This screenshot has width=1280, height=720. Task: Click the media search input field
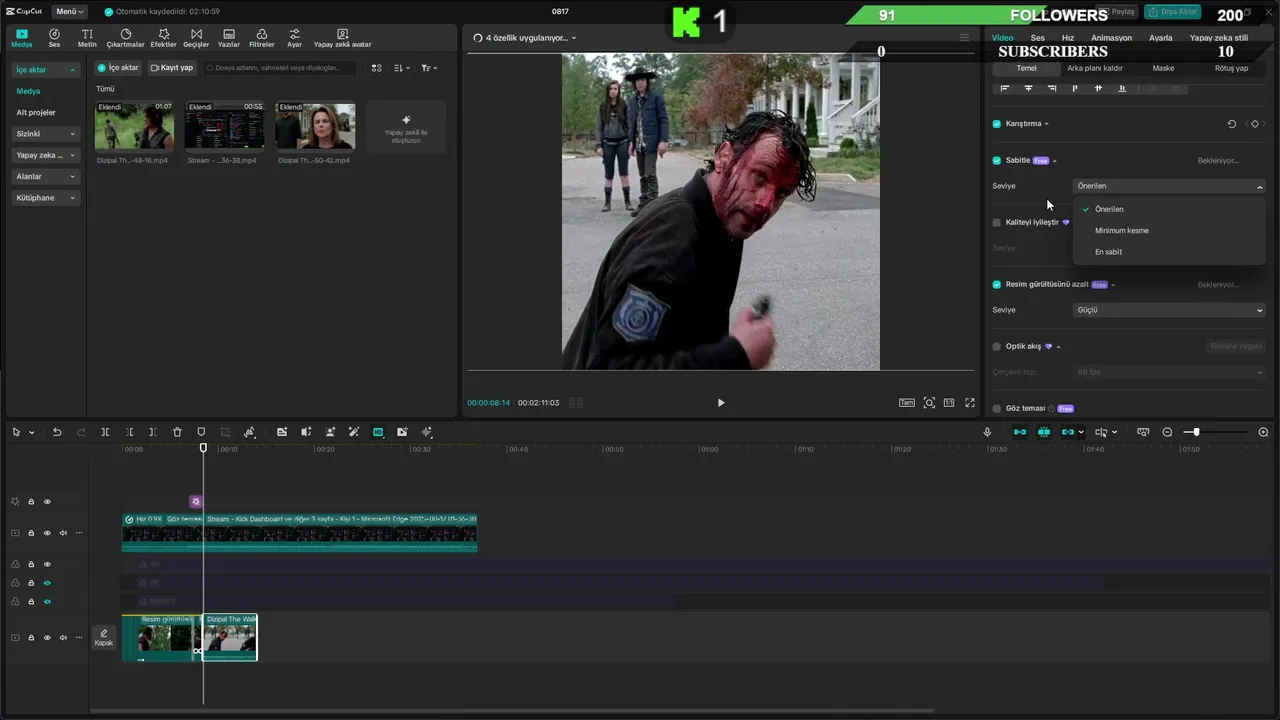279,68
